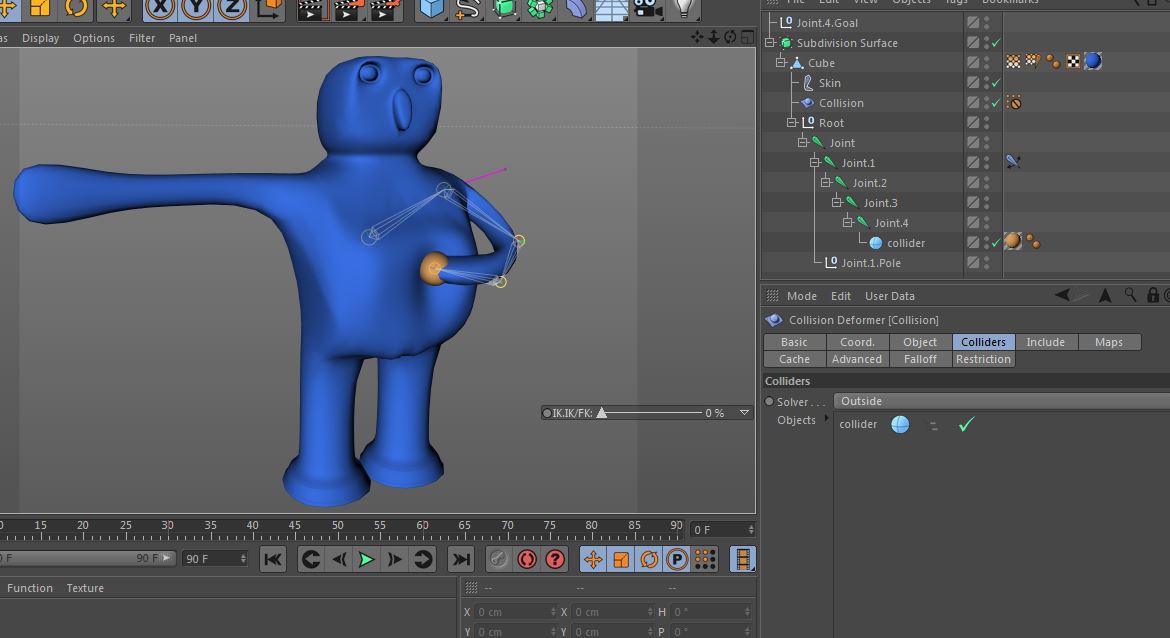This screenshot has height=638, width=1170.
Task: Collapse the Joint.1 tree node
Action: 815,162
